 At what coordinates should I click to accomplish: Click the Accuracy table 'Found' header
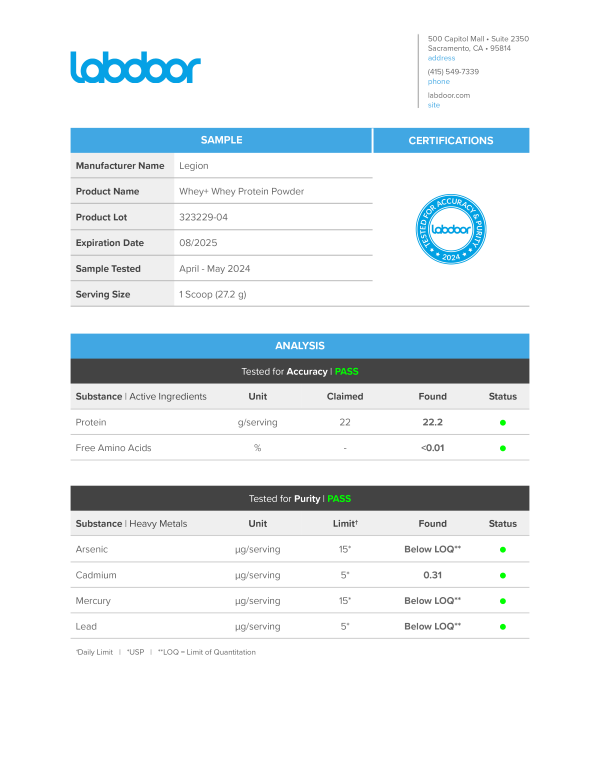pos(433,396)
